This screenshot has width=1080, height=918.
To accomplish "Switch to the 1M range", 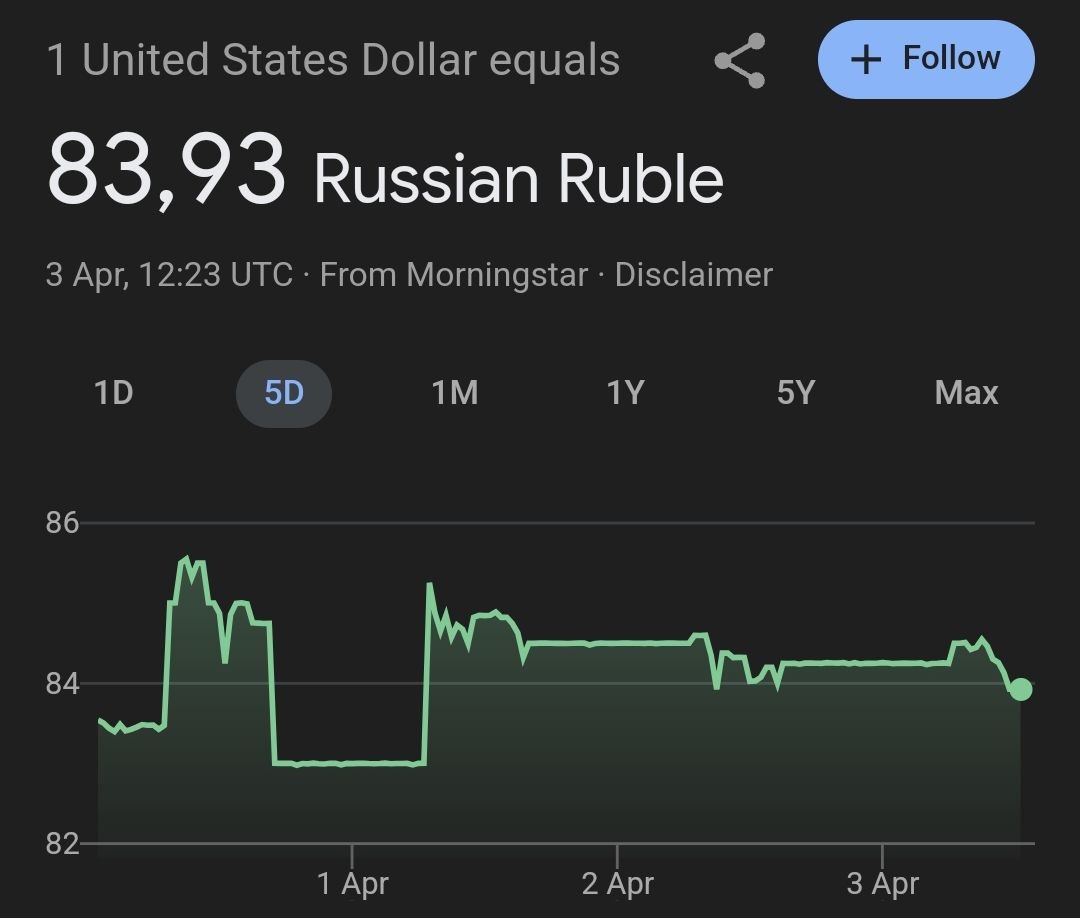I will pos(454,393).
